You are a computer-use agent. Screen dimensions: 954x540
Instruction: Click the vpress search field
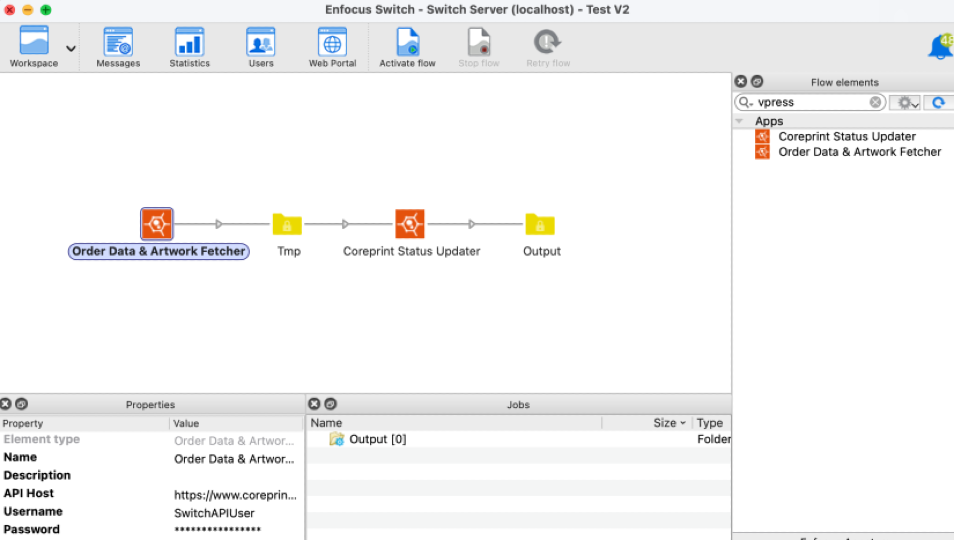pos(810,102)
